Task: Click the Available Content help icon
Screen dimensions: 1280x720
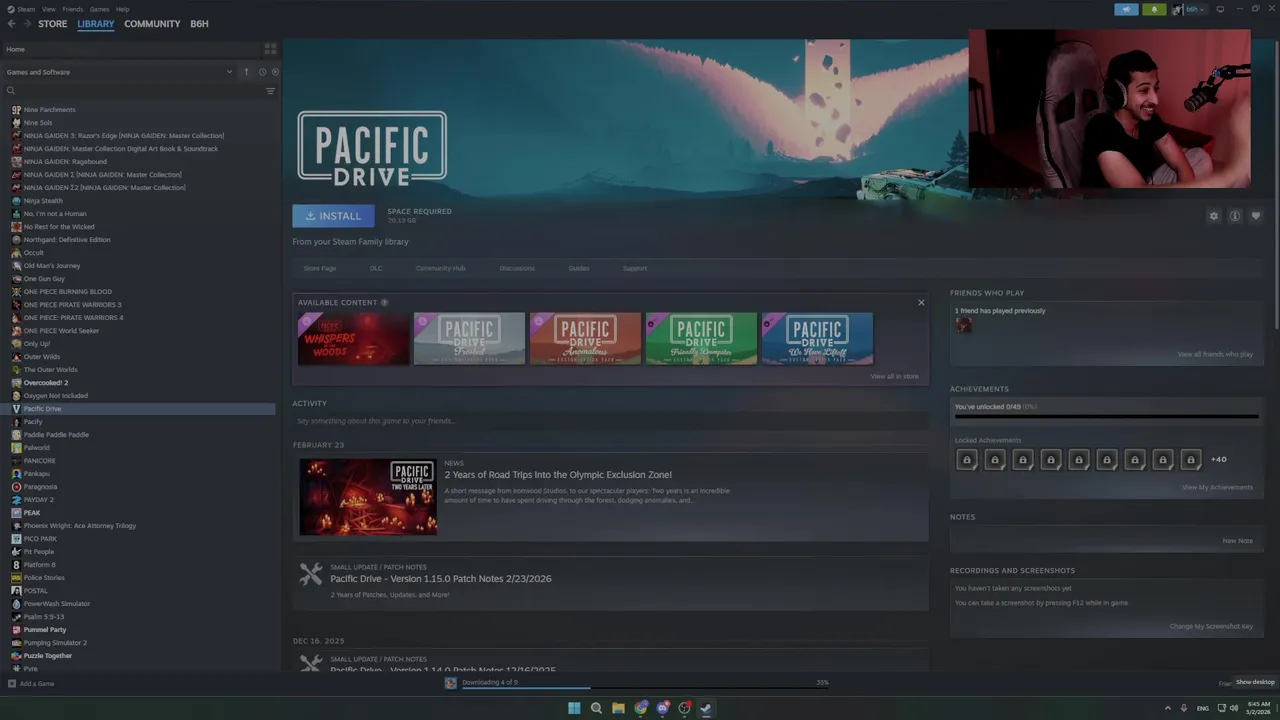Action: [384, 302]
